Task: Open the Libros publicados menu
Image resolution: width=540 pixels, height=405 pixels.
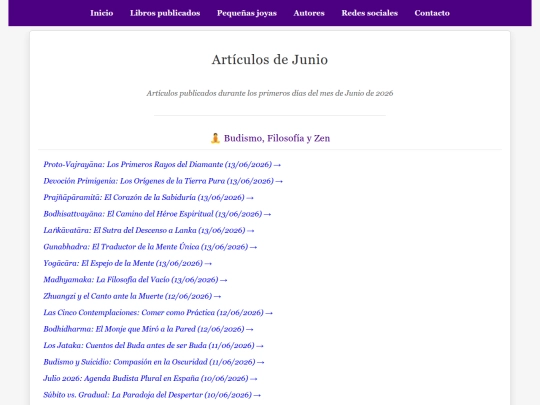Action: pos(165,13)
